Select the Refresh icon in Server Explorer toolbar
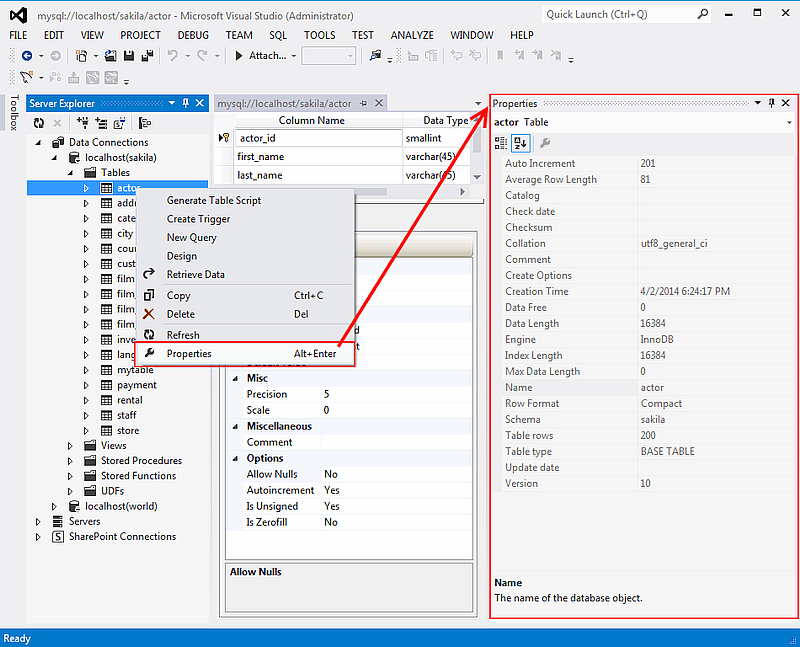This screenshot has width=800, height=647. click(38, 121)
